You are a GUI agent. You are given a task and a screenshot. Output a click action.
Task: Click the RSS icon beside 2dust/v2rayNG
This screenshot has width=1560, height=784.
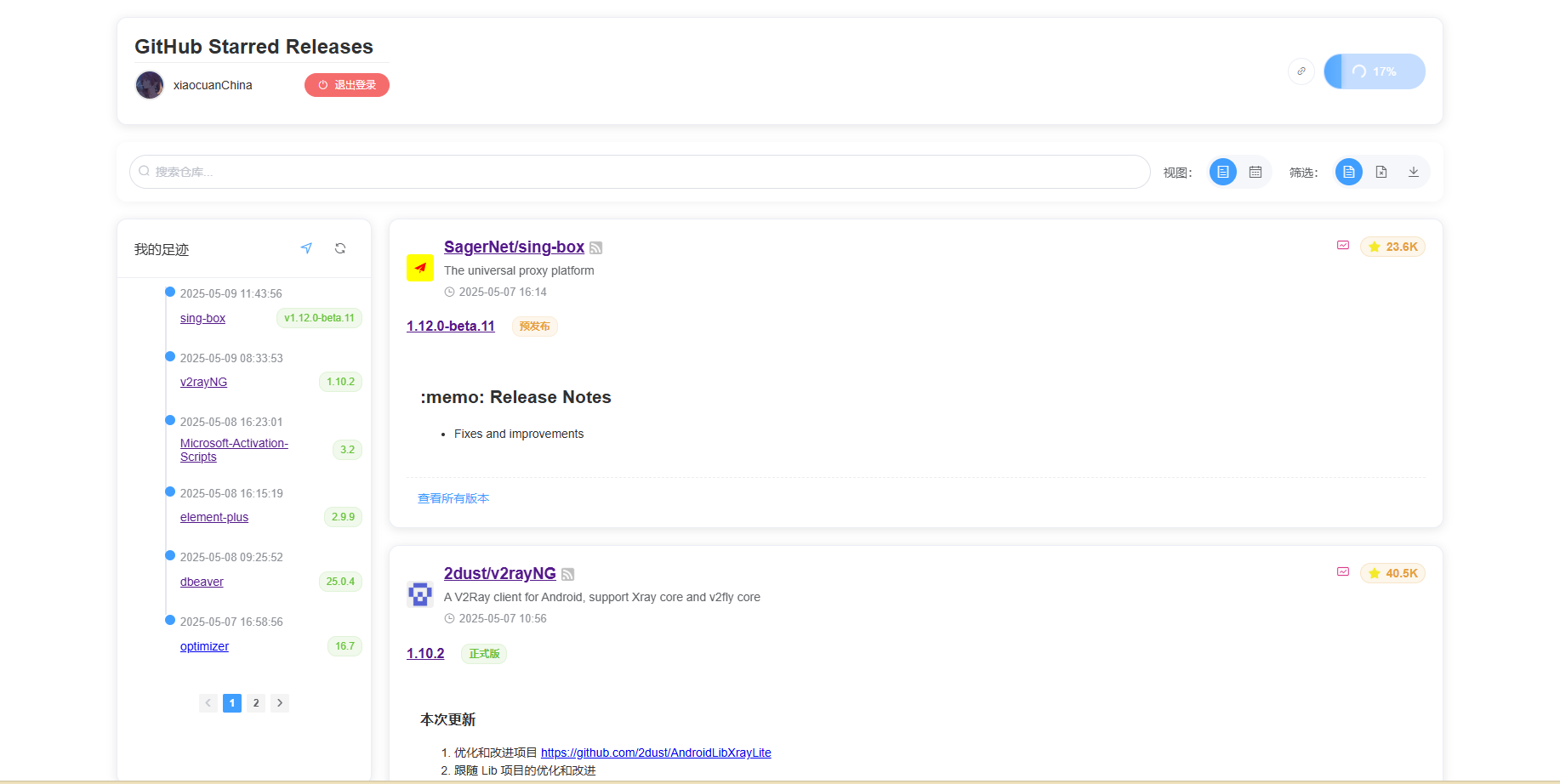567,574
